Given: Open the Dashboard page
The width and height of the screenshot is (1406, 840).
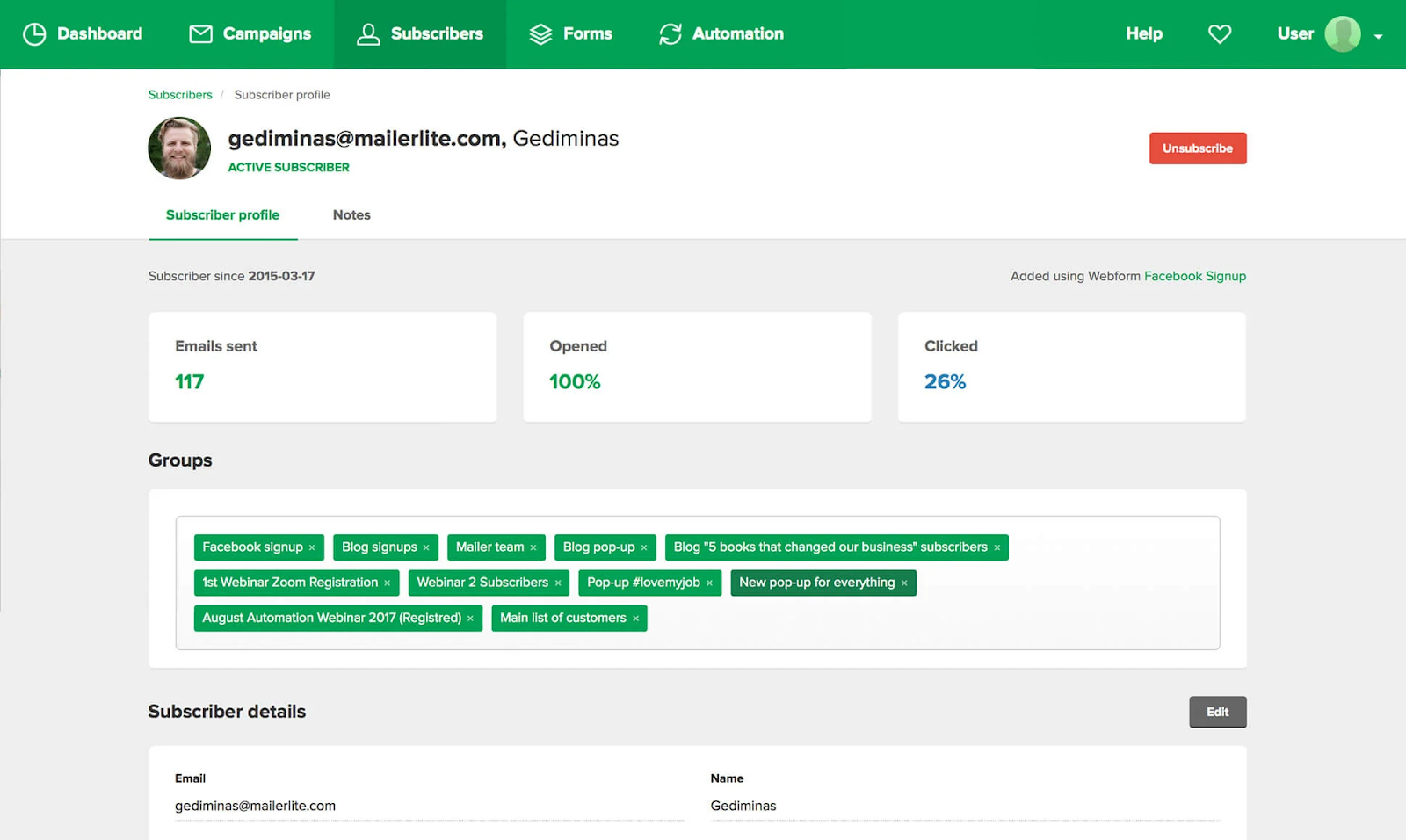Looking at the screenshot, I should [83, 34].
